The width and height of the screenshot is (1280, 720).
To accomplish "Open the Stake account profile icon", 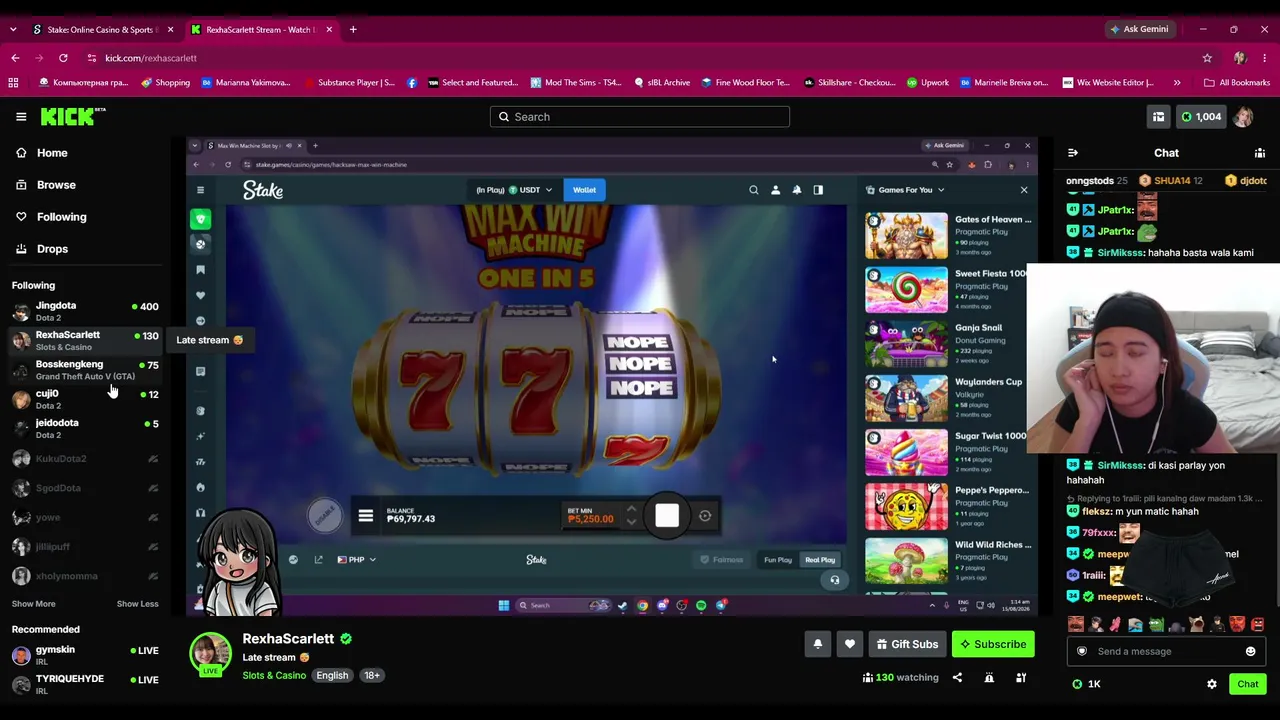I will point(775,190).
